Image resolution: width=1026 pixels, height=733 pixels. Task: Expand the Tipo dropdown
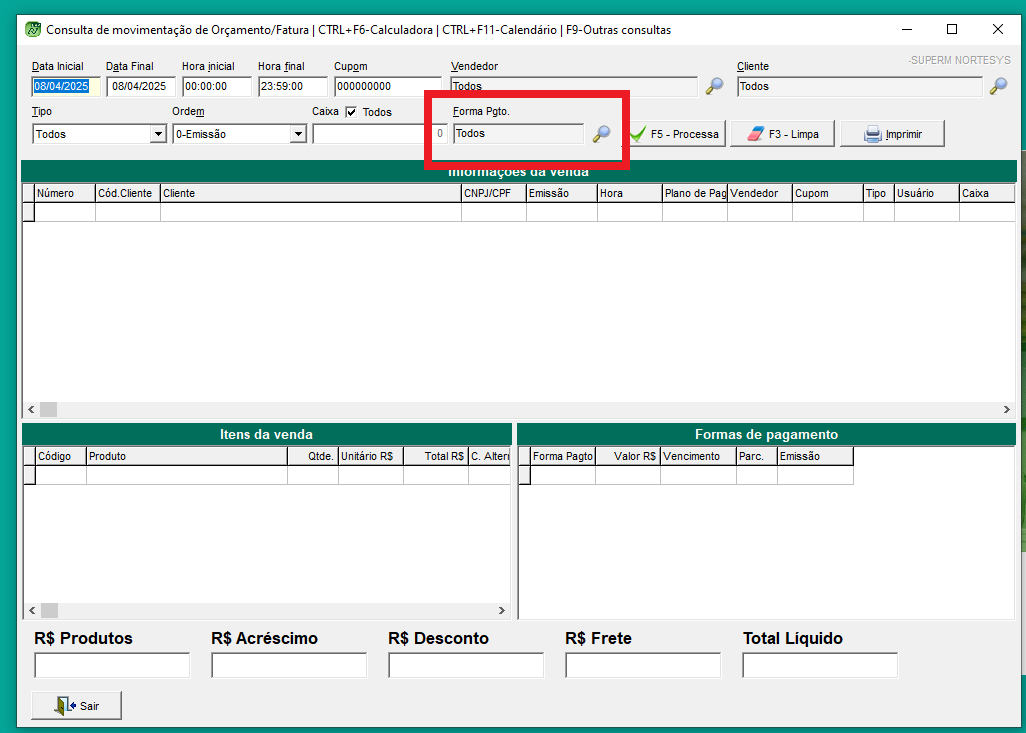pyautogui.click(x=157, y=134)
